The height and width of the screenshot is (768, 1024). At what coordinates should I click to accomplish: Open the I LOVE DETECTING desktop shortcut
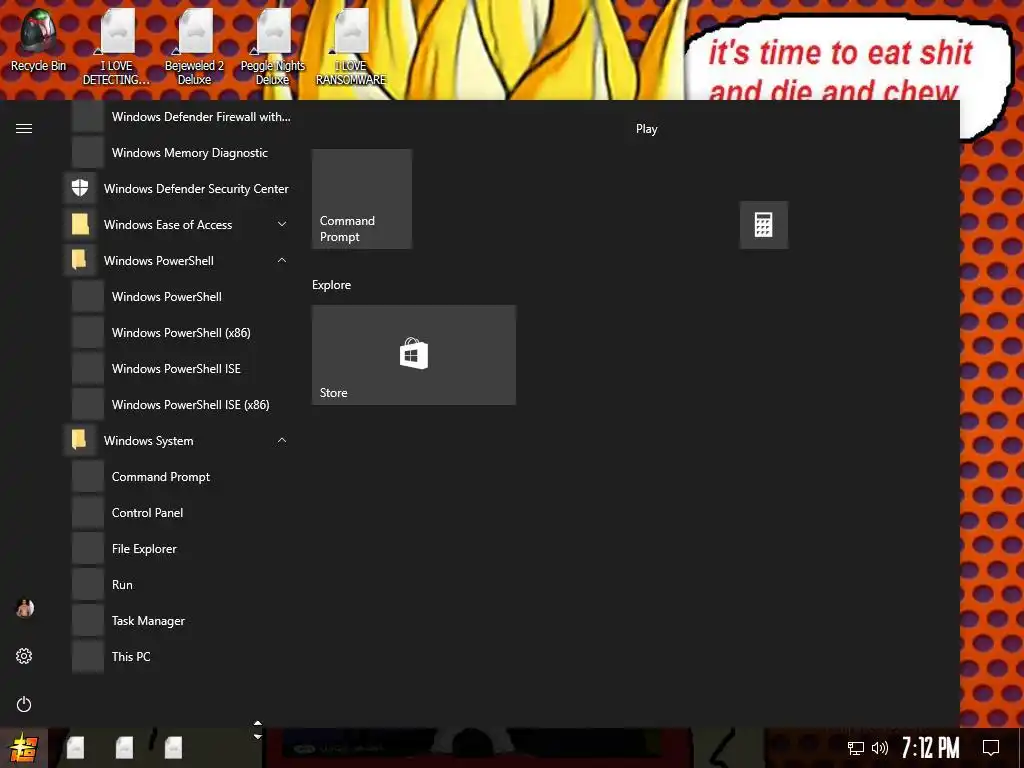116,47
